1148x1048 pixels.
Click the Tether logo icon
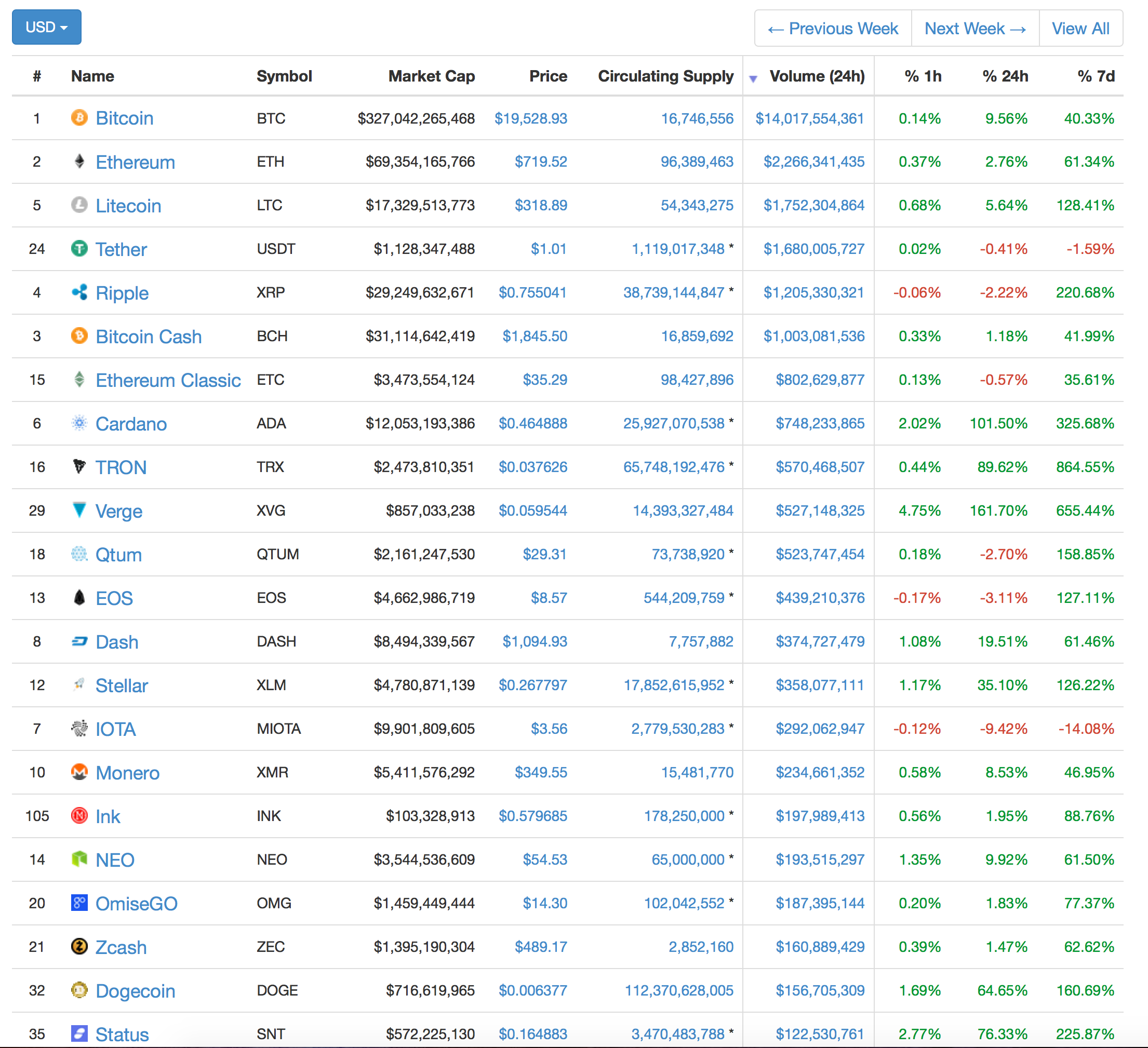tap(79, 249)
